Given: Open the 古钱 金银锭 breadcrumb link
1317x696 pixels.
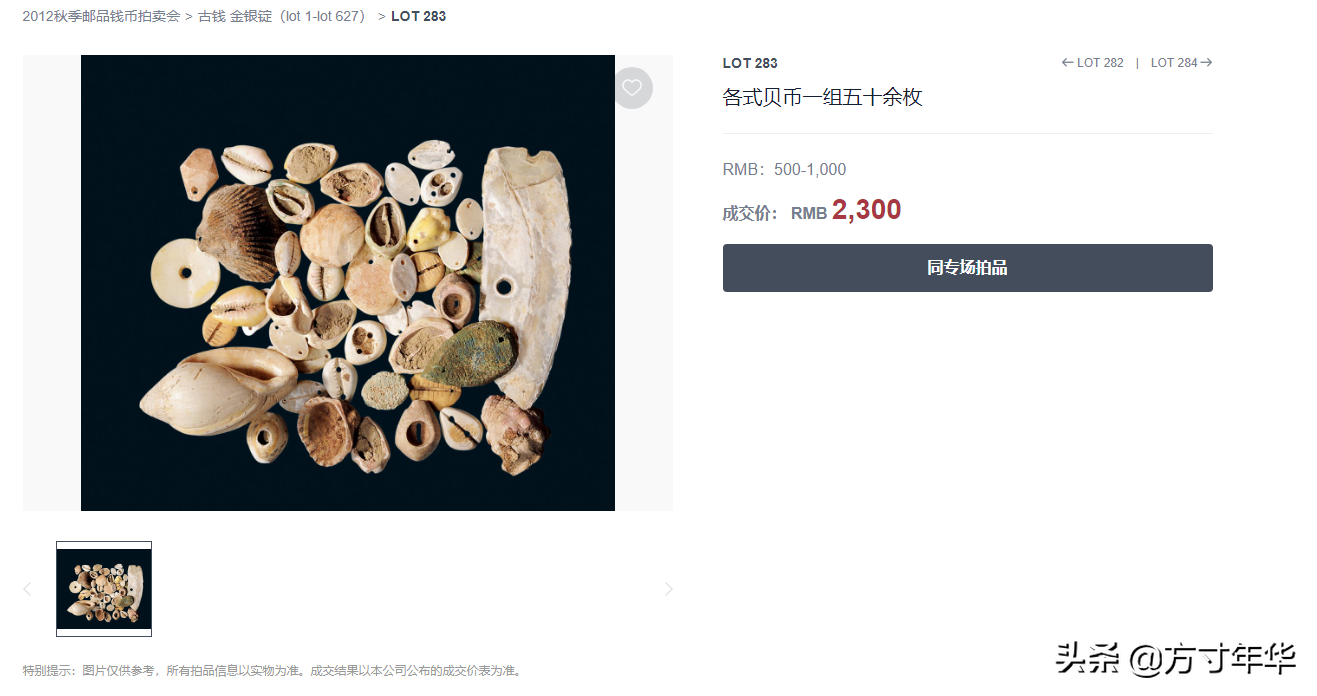Looking at the screenshot, I should pyautogui.click(x=283, y=16).
